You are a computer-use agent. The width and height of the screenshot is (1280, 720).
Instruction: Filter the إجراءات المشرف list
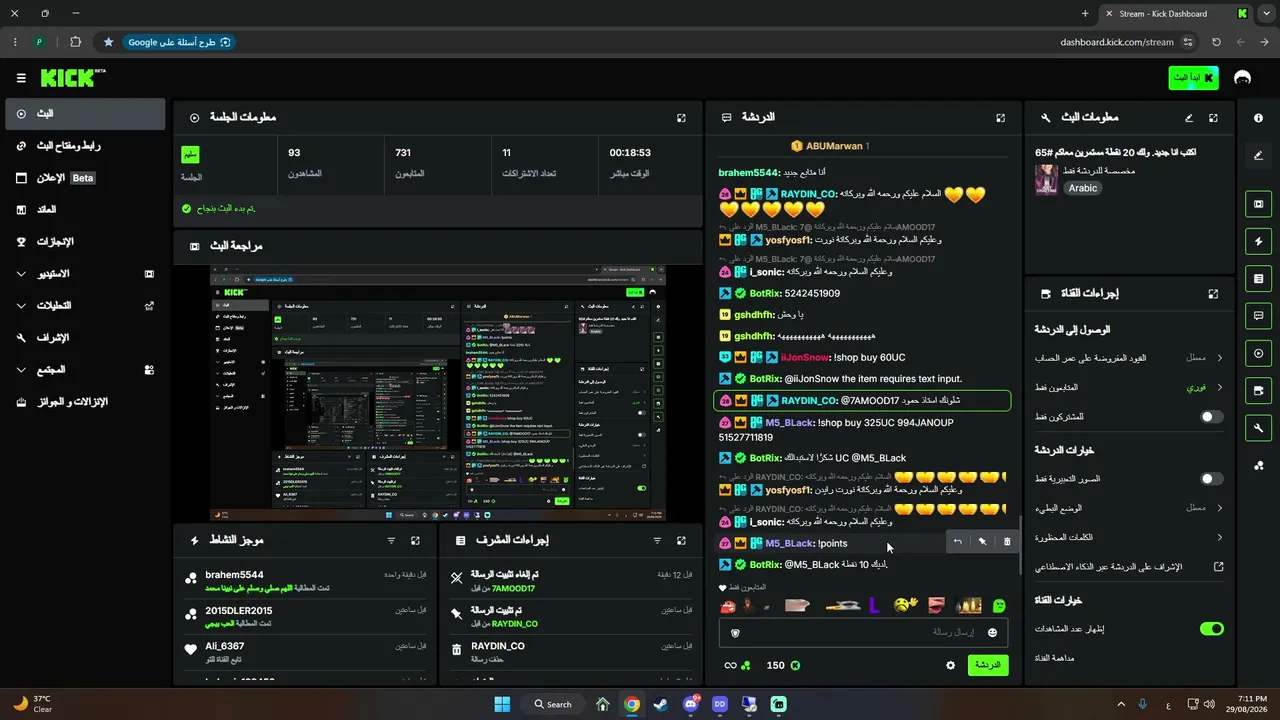tap(657, 541)
